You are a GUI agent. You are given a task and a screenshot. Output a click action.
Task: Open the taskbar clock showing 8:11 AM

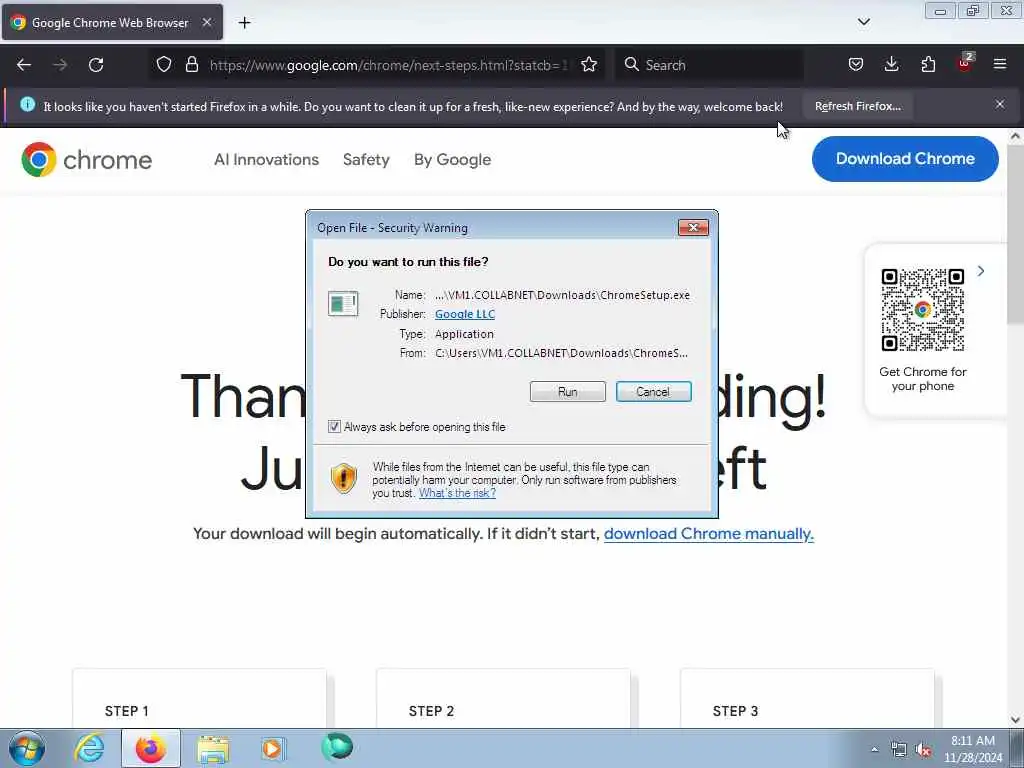pyautogui.click(x=972, y=748)
